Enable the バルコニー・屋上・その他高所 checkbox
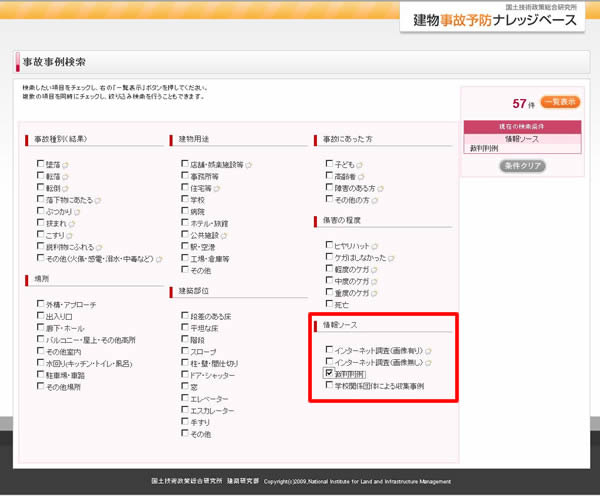Viewport: 600px width, 496px height. [x=40, y=339]
